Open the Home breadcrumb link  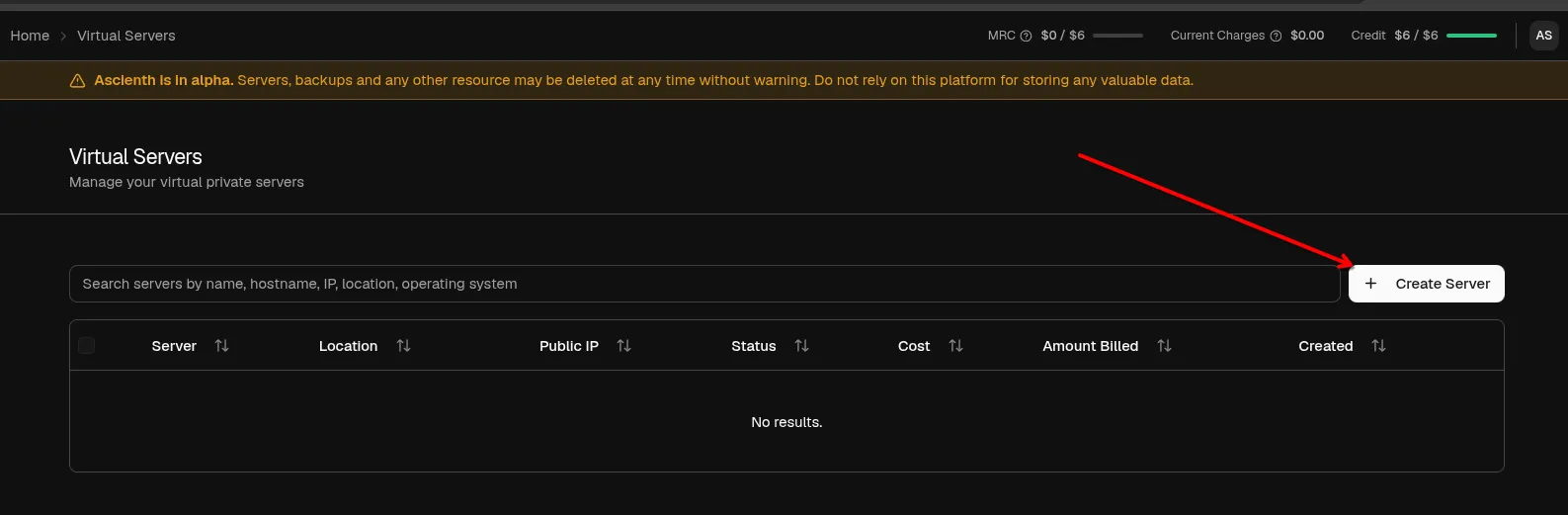pyautogui.click(x=30, y=36)
